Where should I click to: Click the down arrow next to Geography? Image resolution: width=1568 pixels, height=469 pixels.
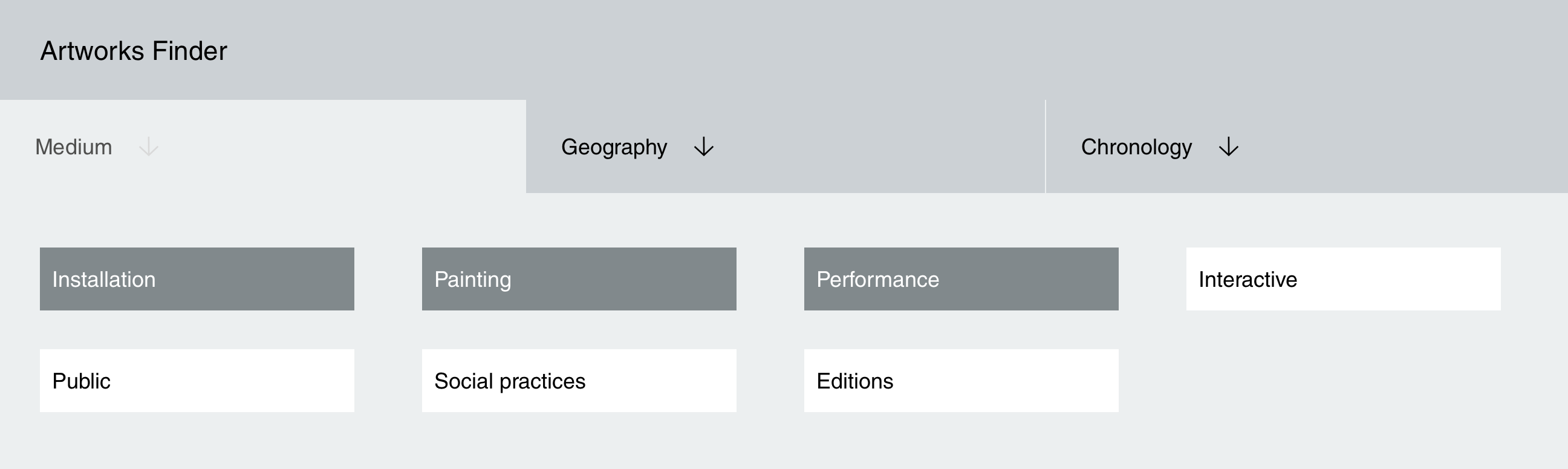pyautogui.click(x=704, y=148)
